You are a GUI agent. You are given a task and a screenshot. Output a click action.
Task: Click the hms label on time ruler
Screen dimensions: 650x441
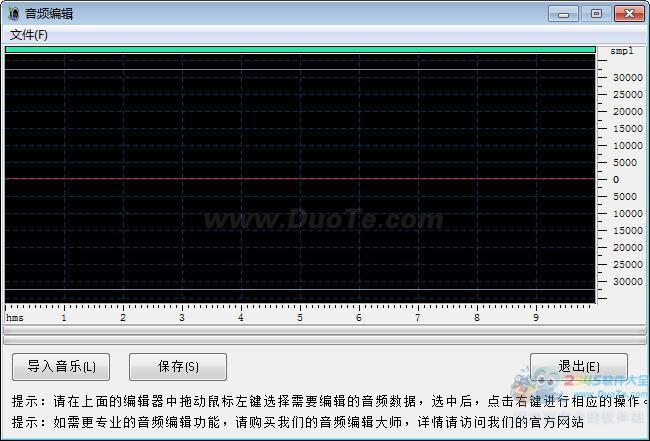pos(15,318)
